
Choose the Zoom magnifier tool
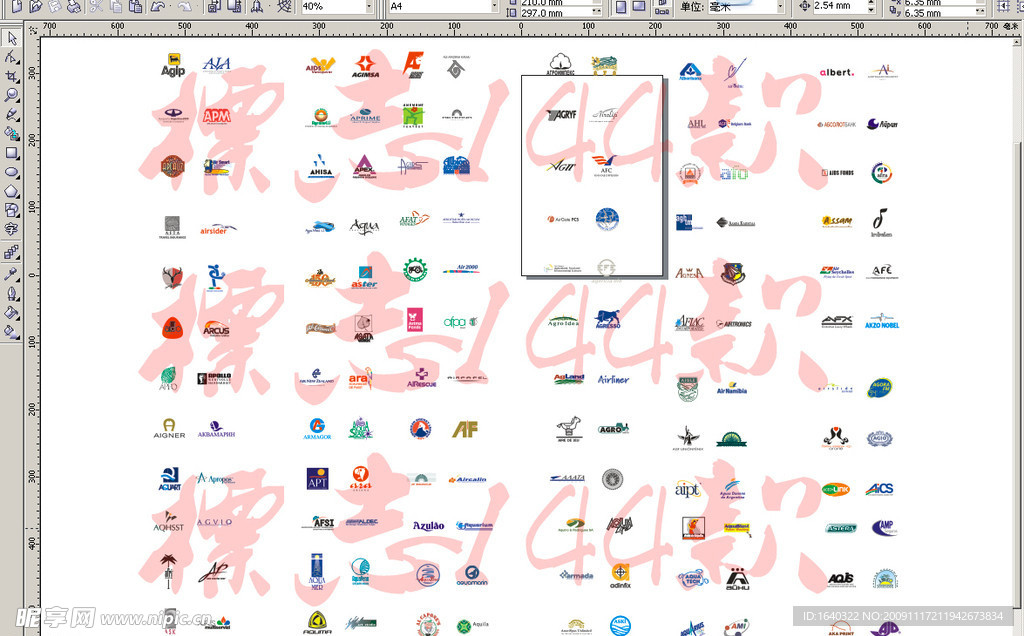click(x=12, y=95)
